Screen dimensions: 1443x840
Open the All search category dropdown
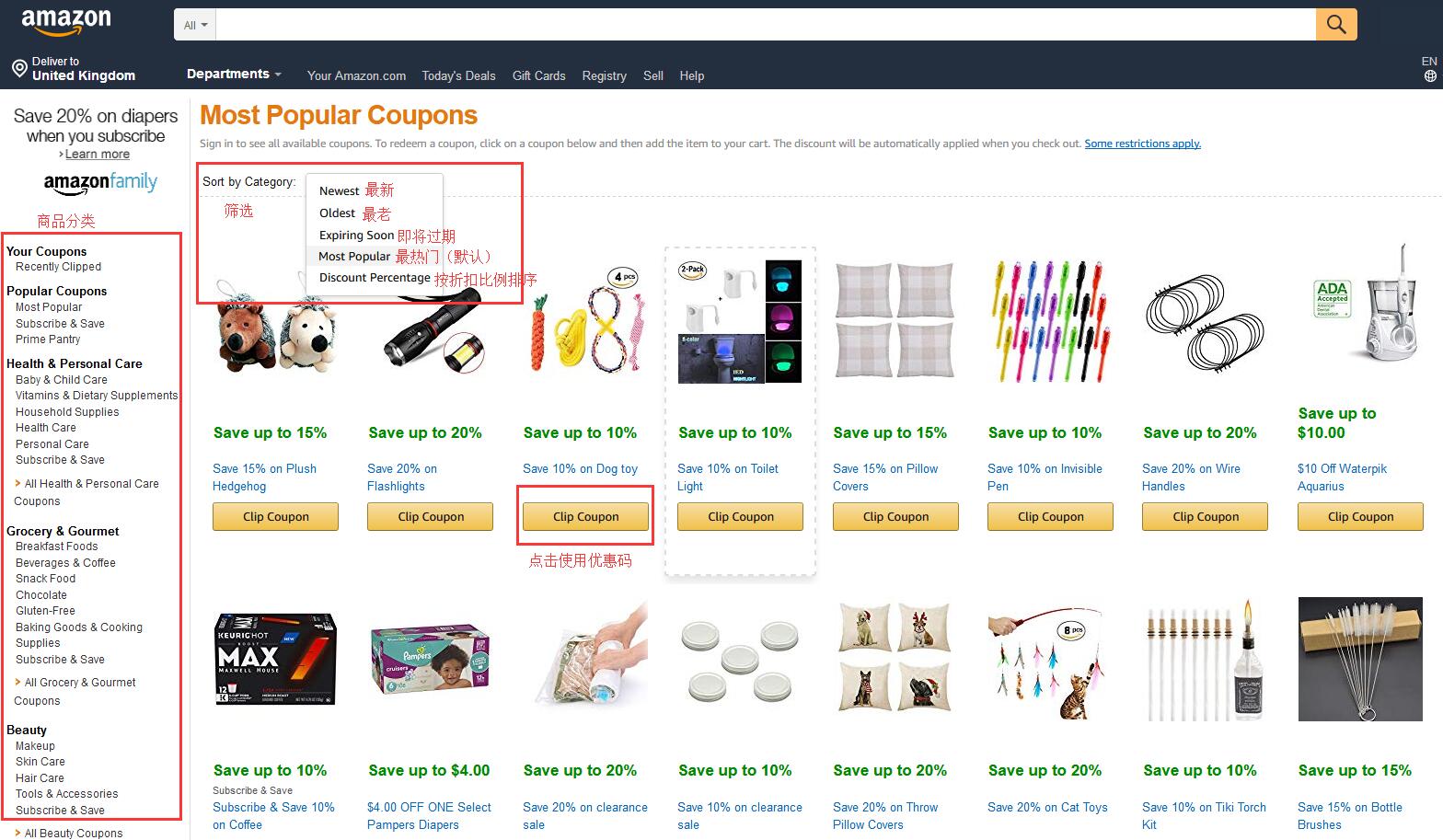195,25
